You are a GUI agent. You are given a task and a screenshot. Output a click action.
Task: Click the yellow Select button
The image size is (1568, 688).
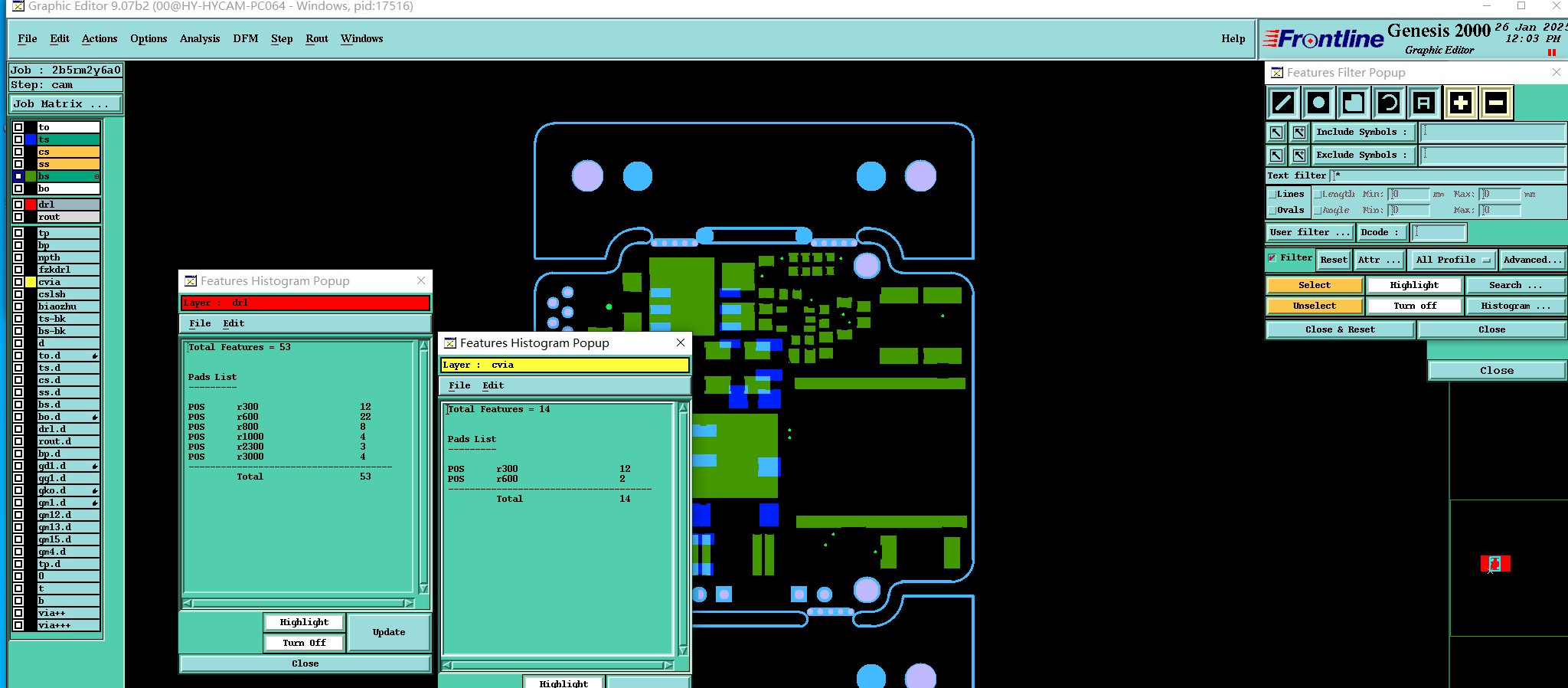(1315, 285)
